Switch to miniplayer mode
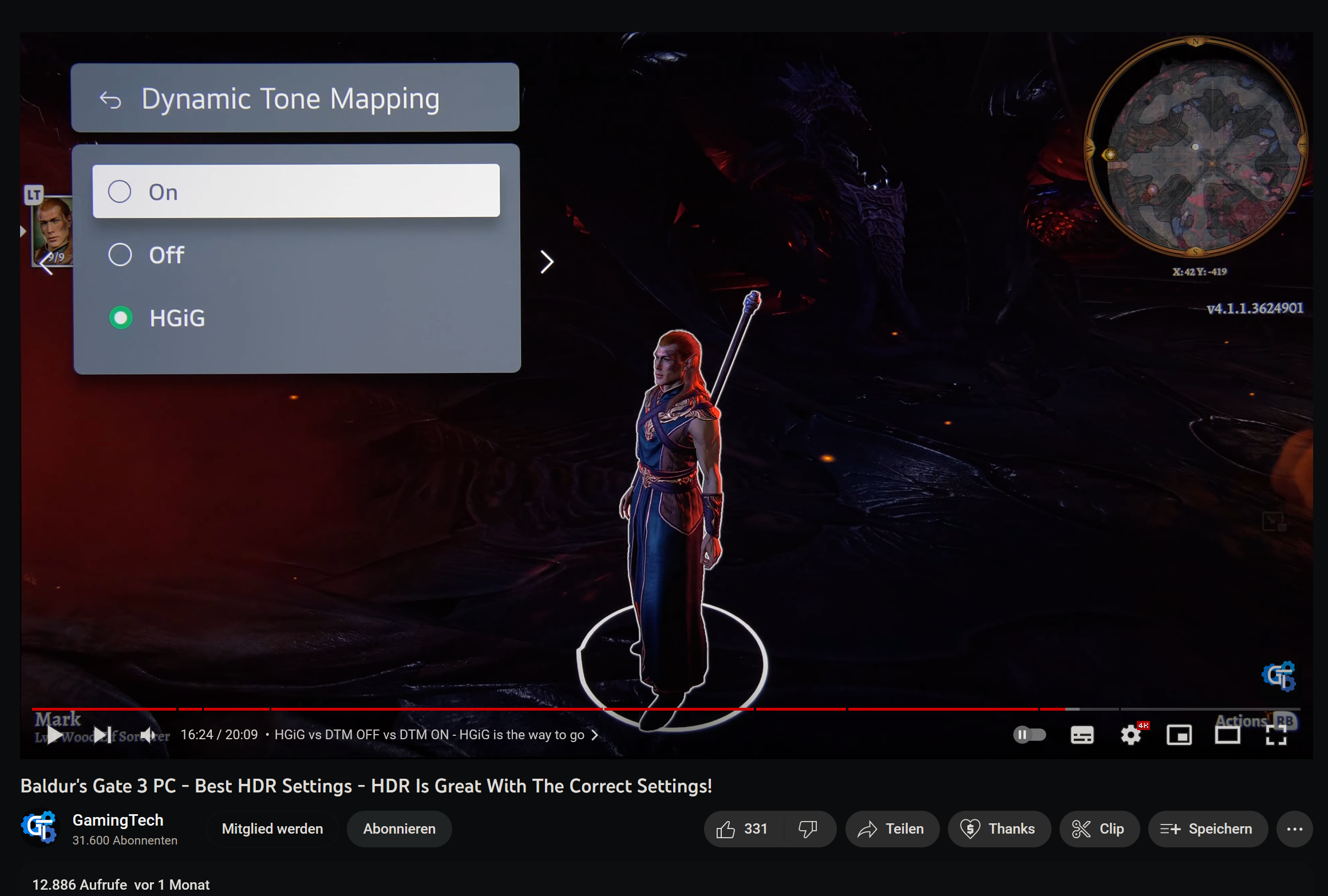1328x896 pixels. click(x=1179, y=735)
